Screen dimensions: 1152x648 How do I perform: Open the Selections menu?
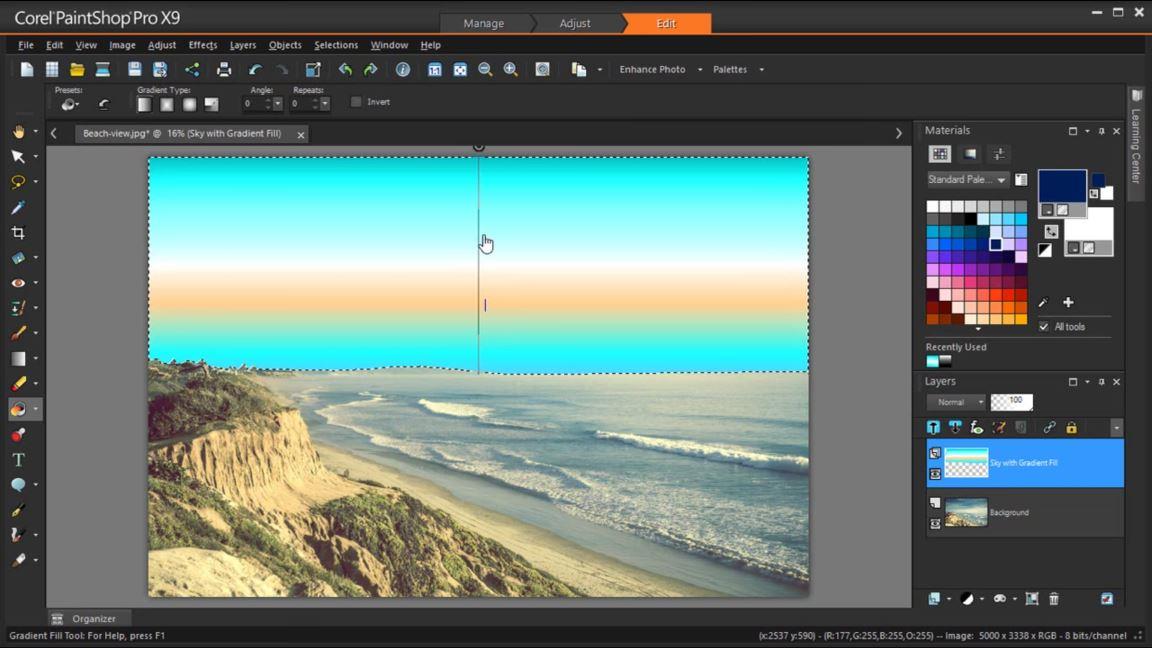[336, 45]
